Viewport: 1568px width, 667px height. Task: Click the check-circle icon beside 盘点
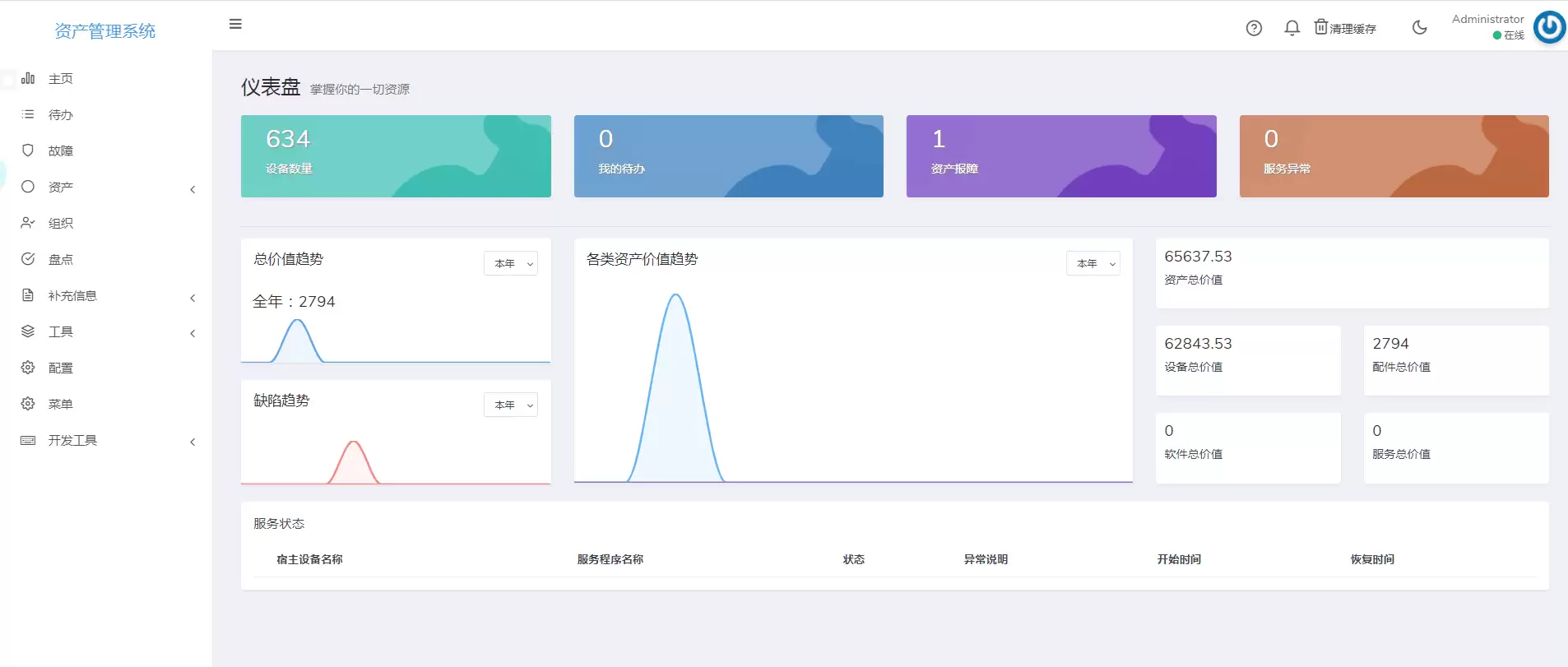pos(28,259)
